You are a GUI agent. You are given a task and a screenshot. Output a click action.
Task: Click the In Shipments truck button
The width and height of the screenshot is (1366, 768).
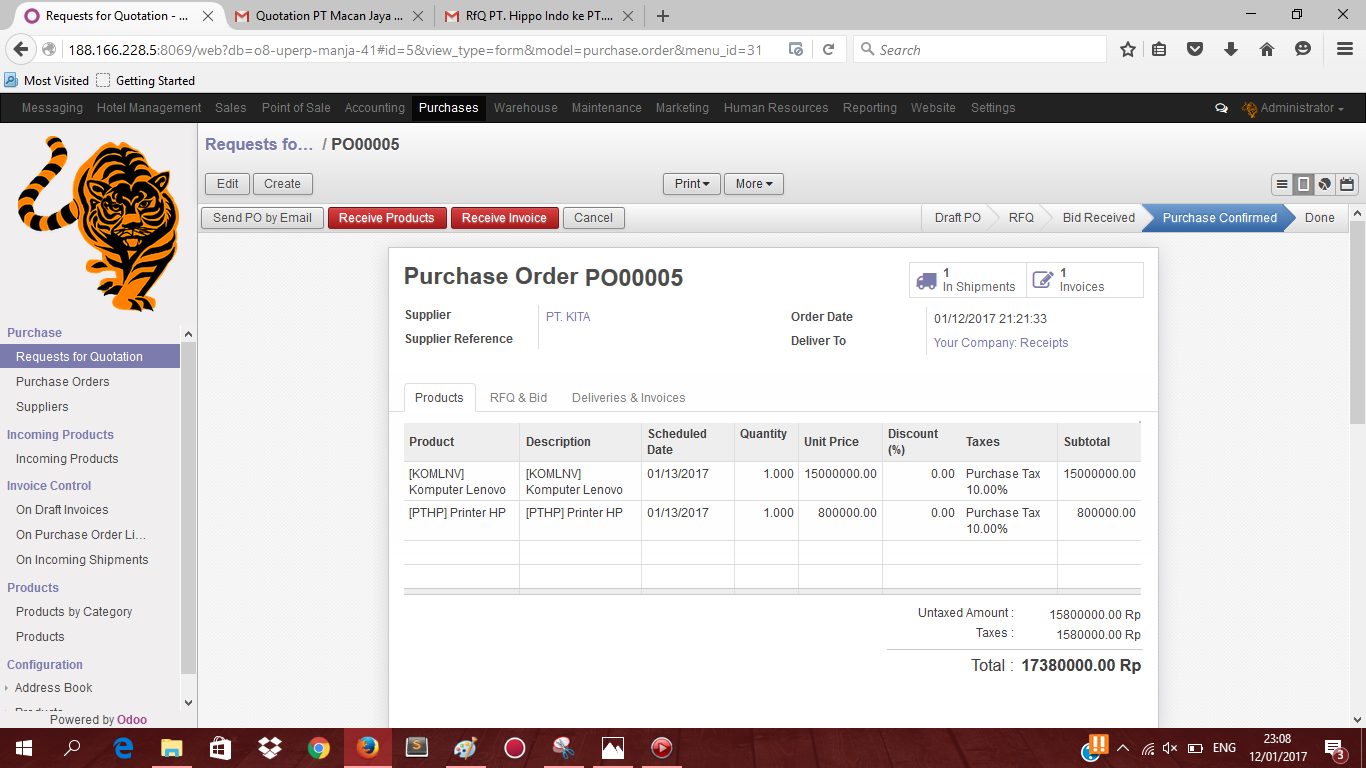[968, 280]
